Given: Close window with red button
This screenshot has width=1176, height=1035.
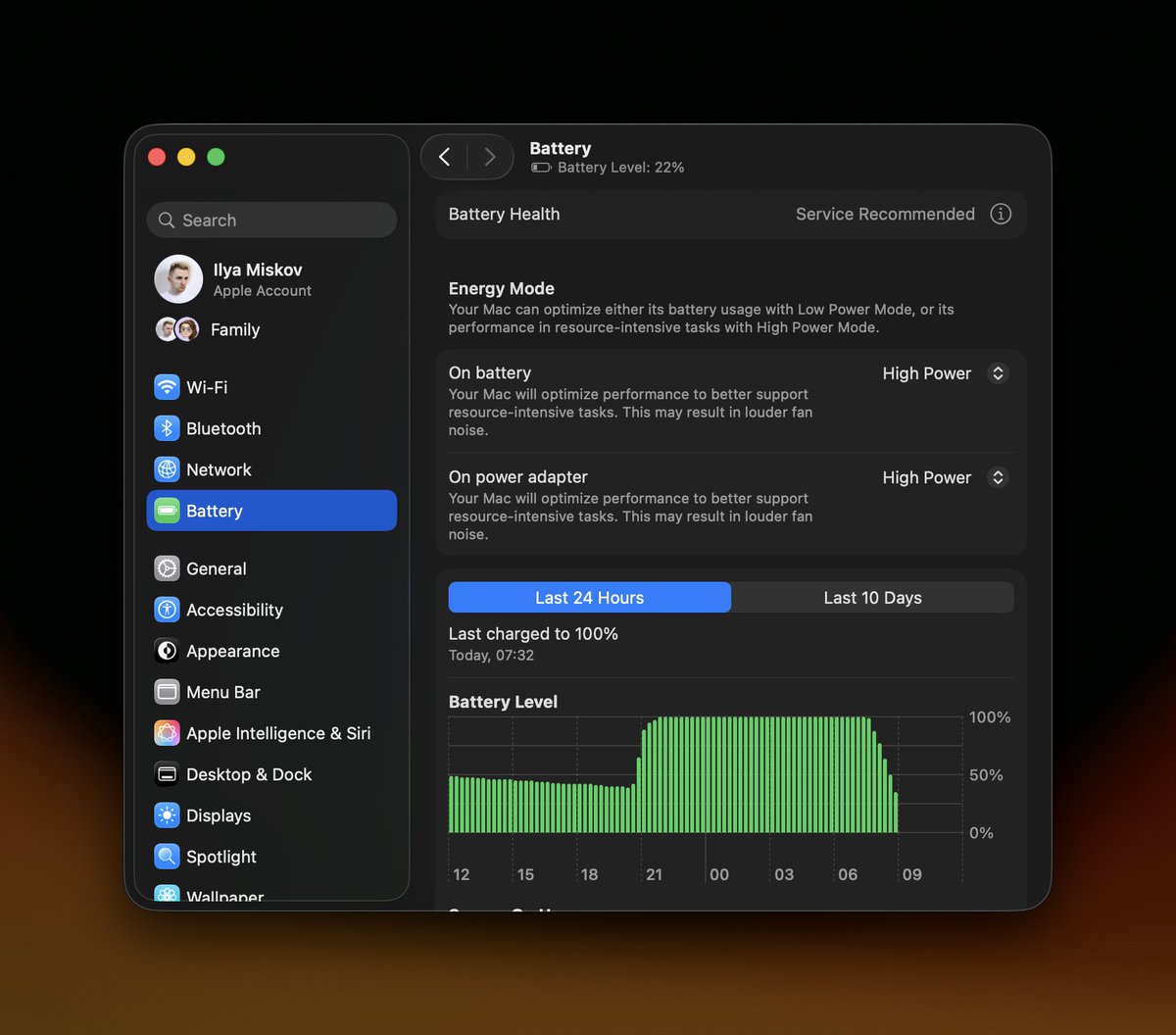Looking at the screenshot, I should pyautogui.click(x=157, y=157).
